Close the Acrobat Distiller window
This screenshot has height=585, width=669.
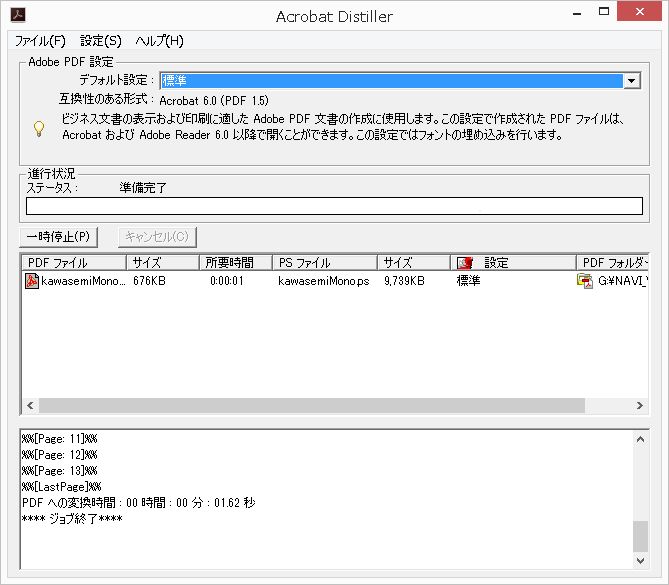[639, 12]
